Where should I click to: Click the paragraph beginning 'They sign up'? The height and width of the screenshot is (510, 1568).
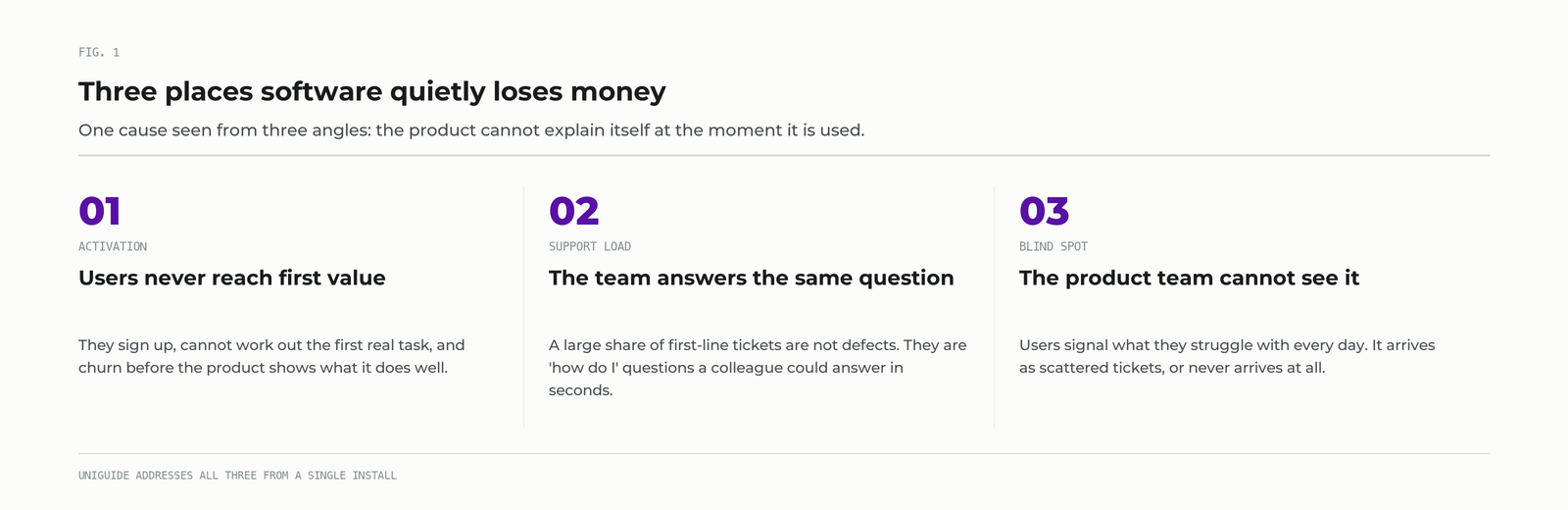(x=271, y=356)
